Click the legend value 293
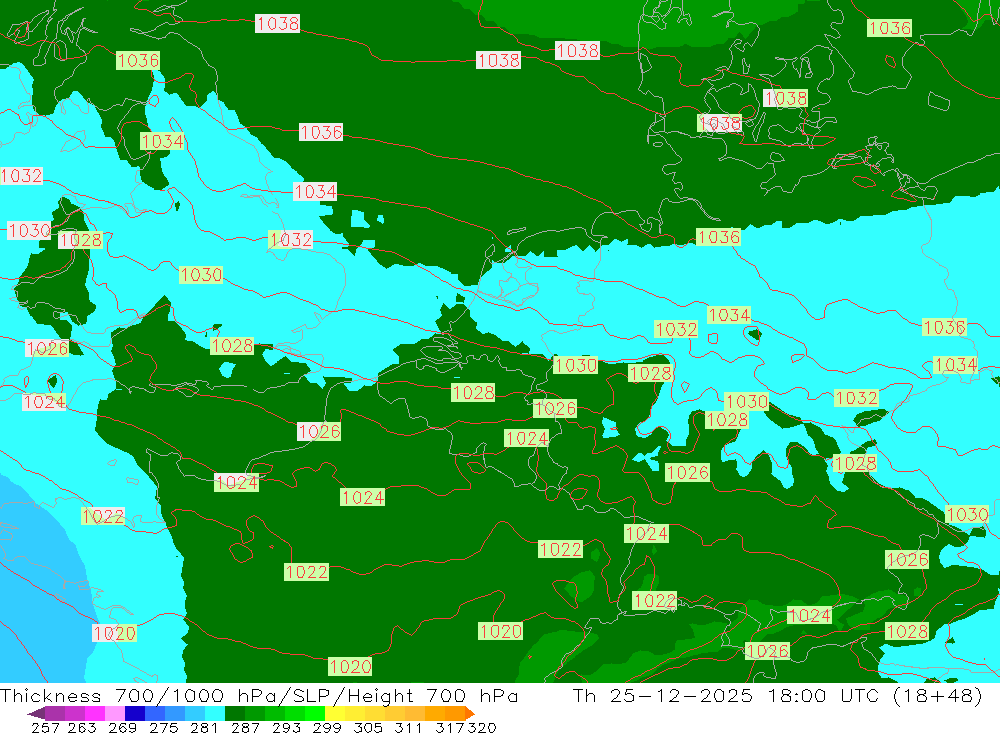 286,727
